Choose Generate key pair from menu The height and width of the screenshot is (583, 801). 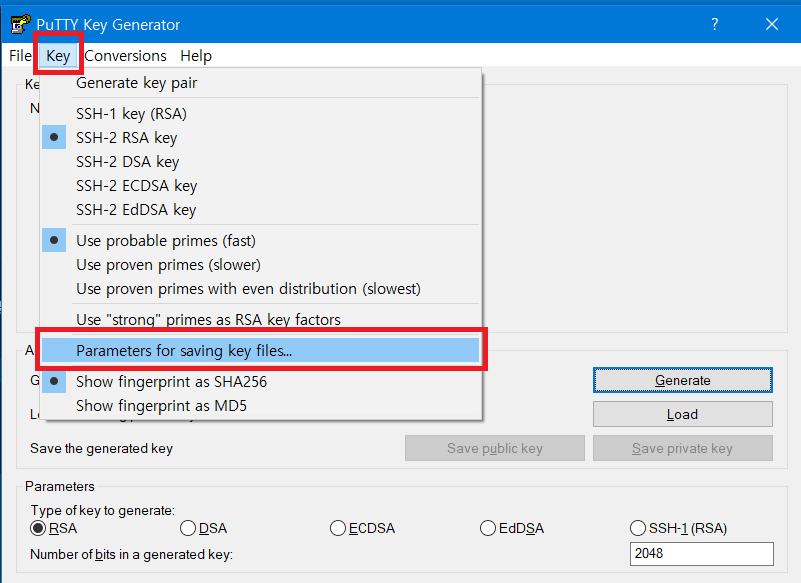[261, 83]
